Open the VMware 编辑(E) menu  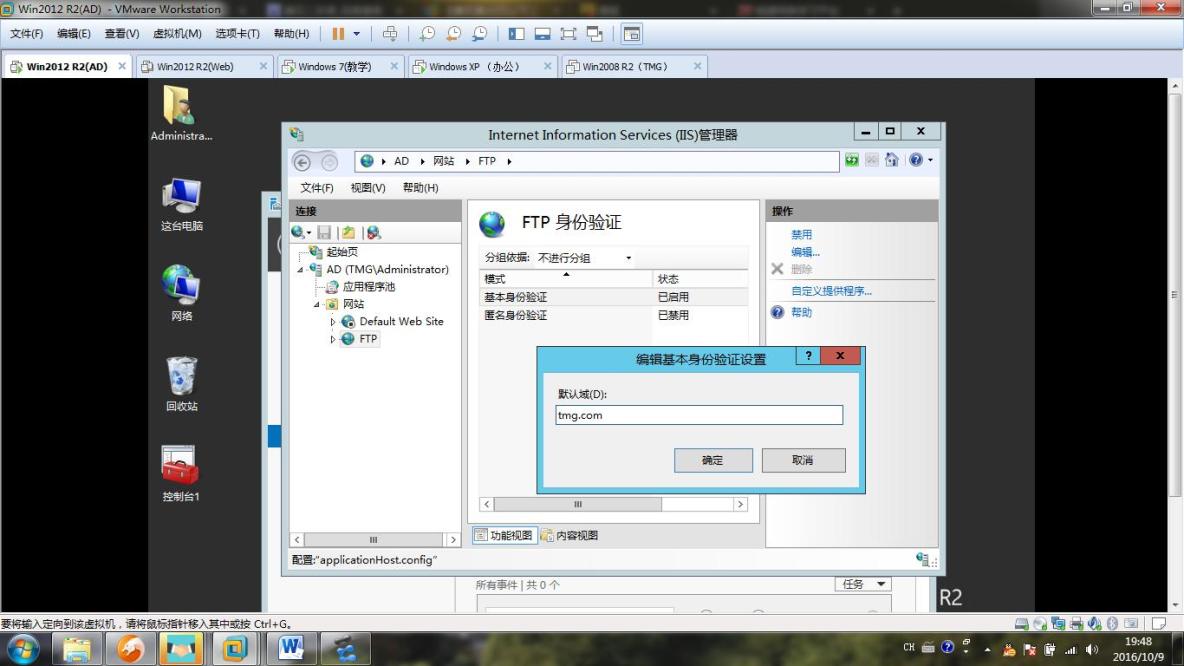pos(73,34)
